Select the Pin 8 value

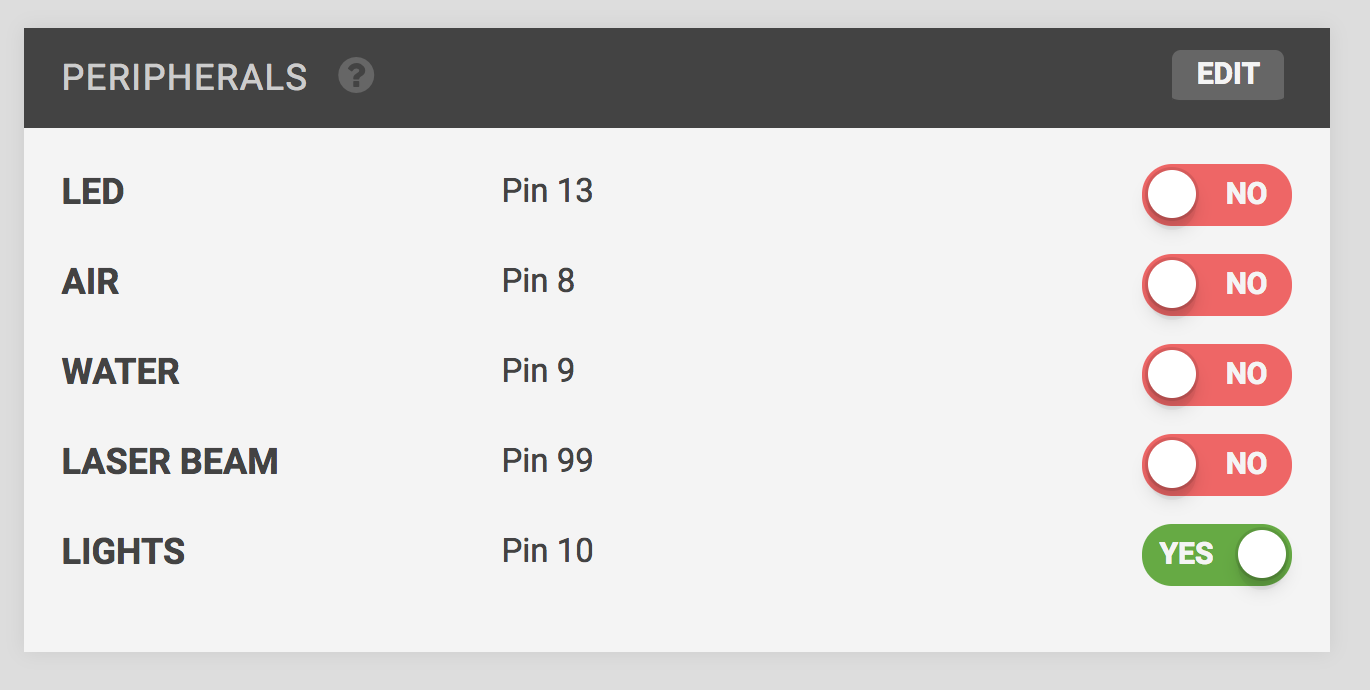pyautogui.click(x=538, y=281)
